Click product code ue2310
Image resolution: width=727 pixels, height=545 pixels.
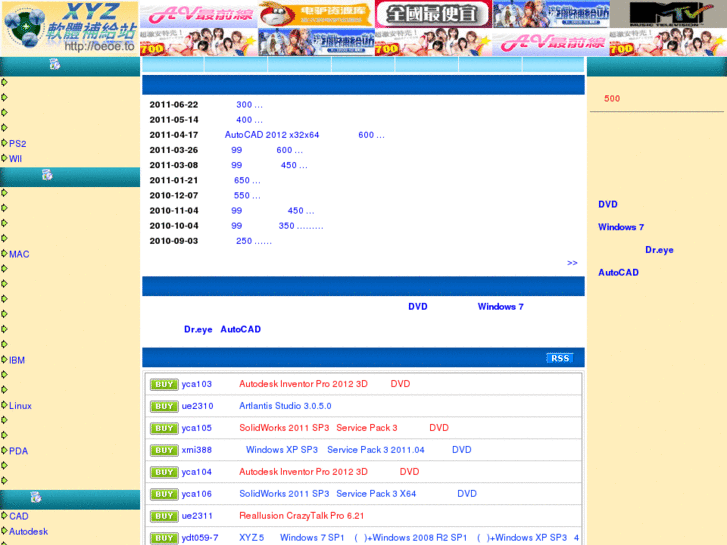point(198,406)
